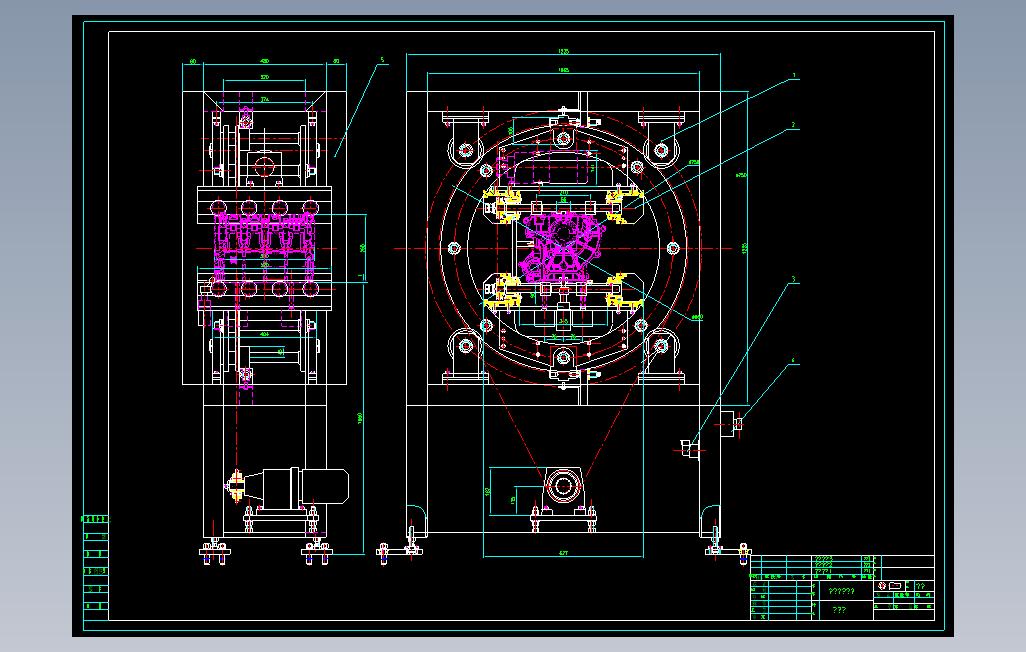Click part balloon number 5 above the side view
The width and height of the screenshot is (1026, 652).
coord(382,60)
